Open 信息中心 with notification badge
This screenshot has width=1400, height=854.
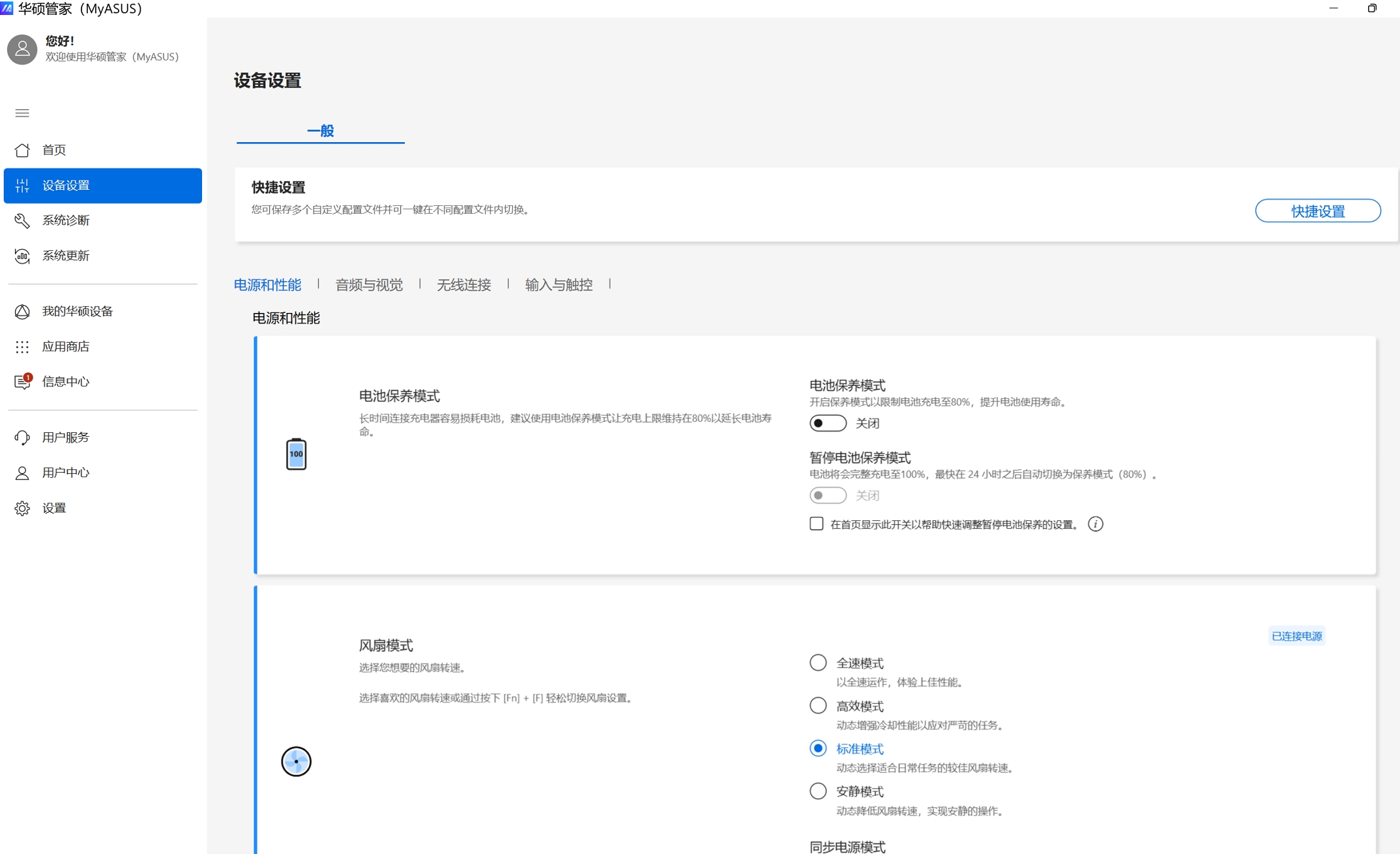click(65, 382)
